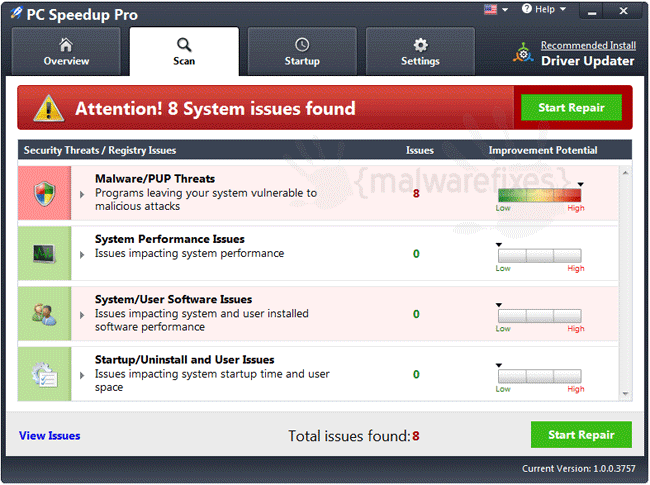Open the language flag dropdown
Screen dimensions: 650x485
click(x=505, y=10)
